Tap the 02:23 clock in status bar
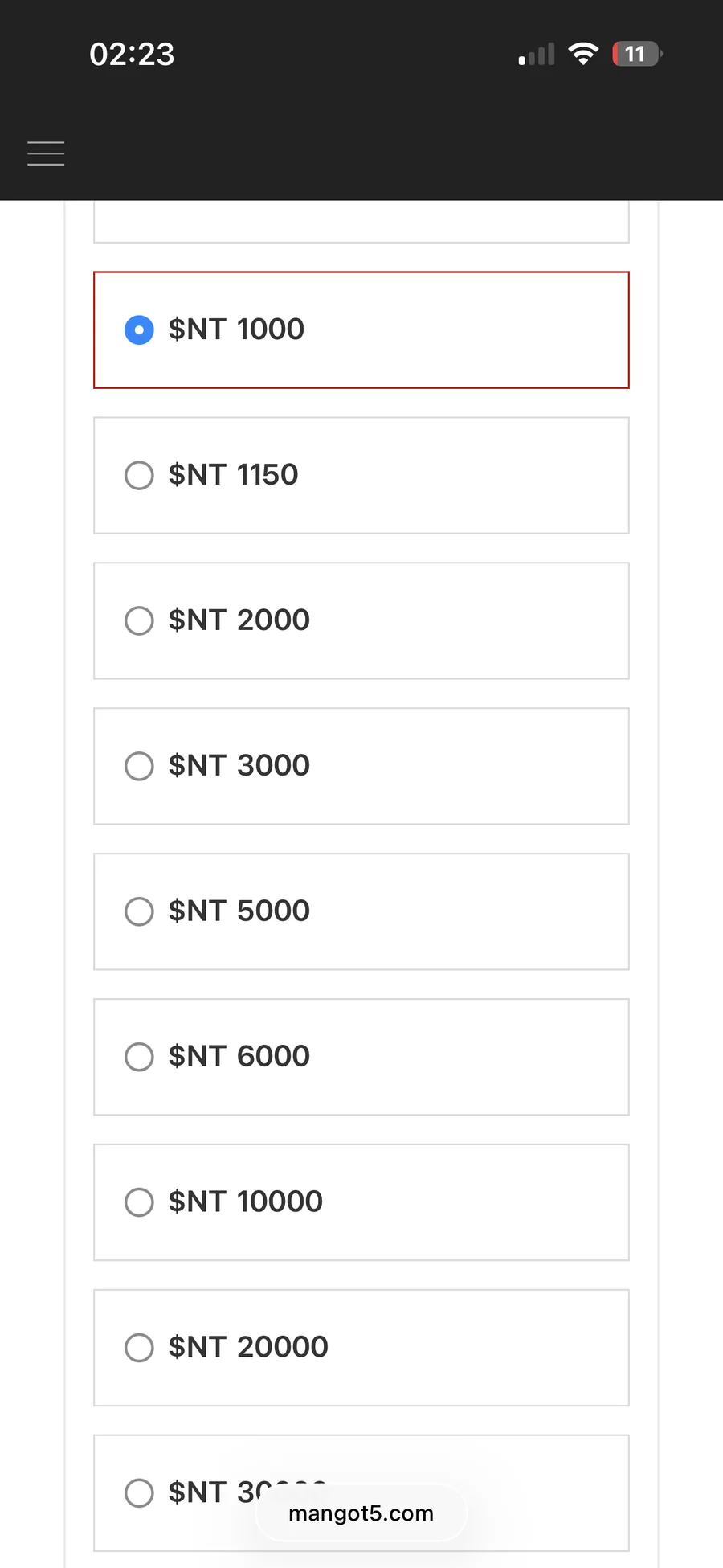723x1568 pixels. pyautogui.click(x=132, y=54)
